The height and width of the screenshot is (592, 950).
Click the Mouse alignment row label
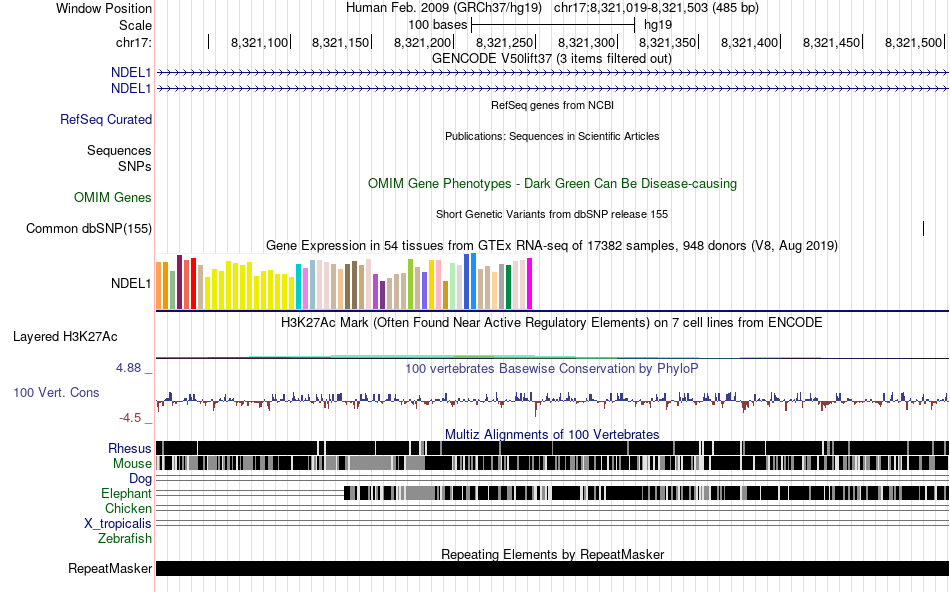click(x=132, y=464)
